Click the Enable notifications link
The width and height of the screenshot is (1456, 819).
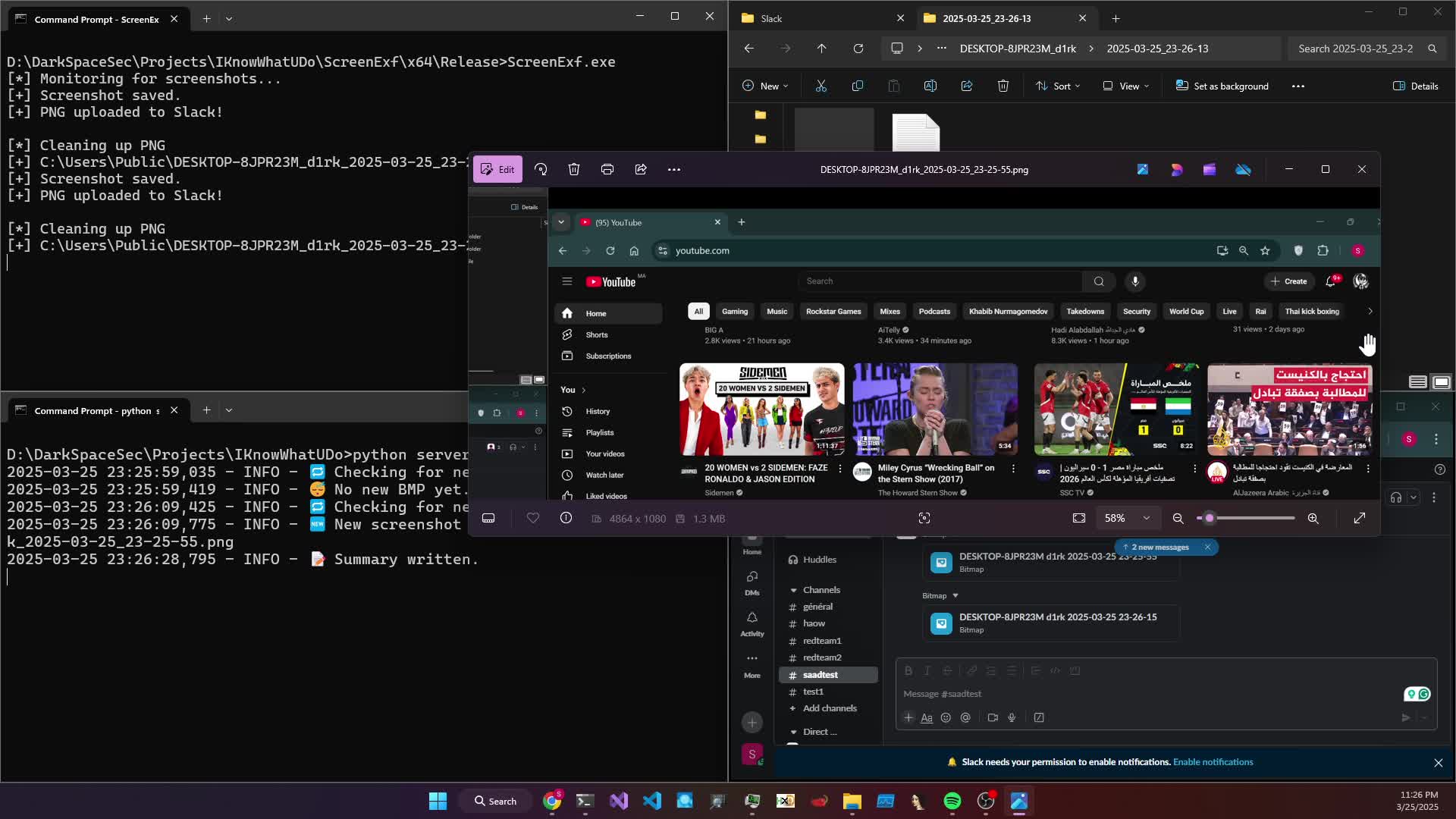tap(1213, 762)
